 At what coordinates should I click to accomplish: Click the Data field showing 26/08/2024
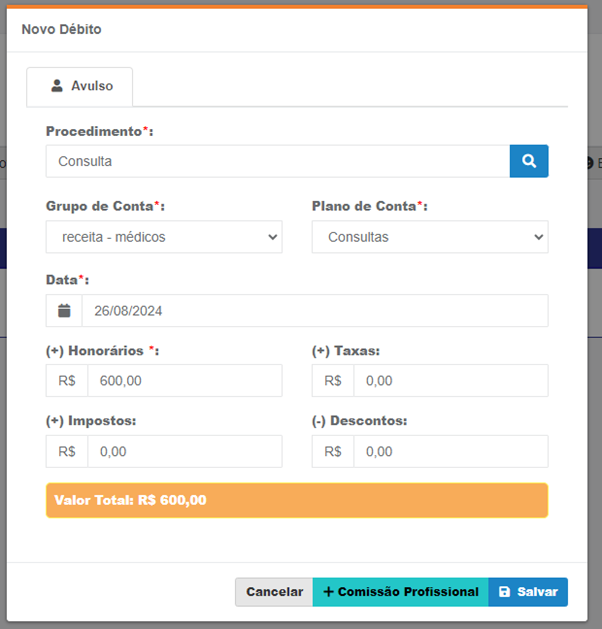(x=314, y=311)
